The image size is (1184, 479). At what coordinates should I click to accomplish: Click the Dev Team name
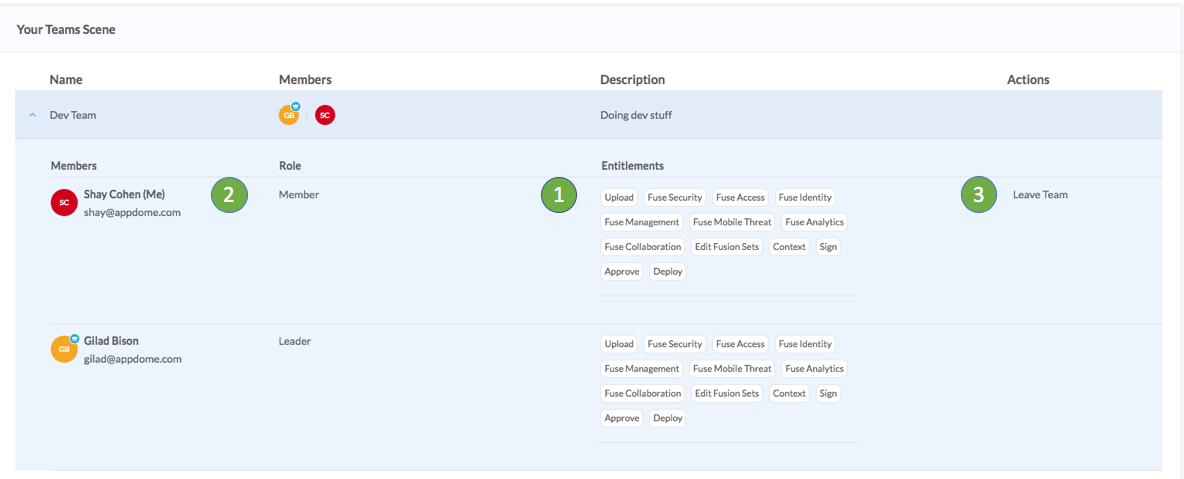coord(73,115)
